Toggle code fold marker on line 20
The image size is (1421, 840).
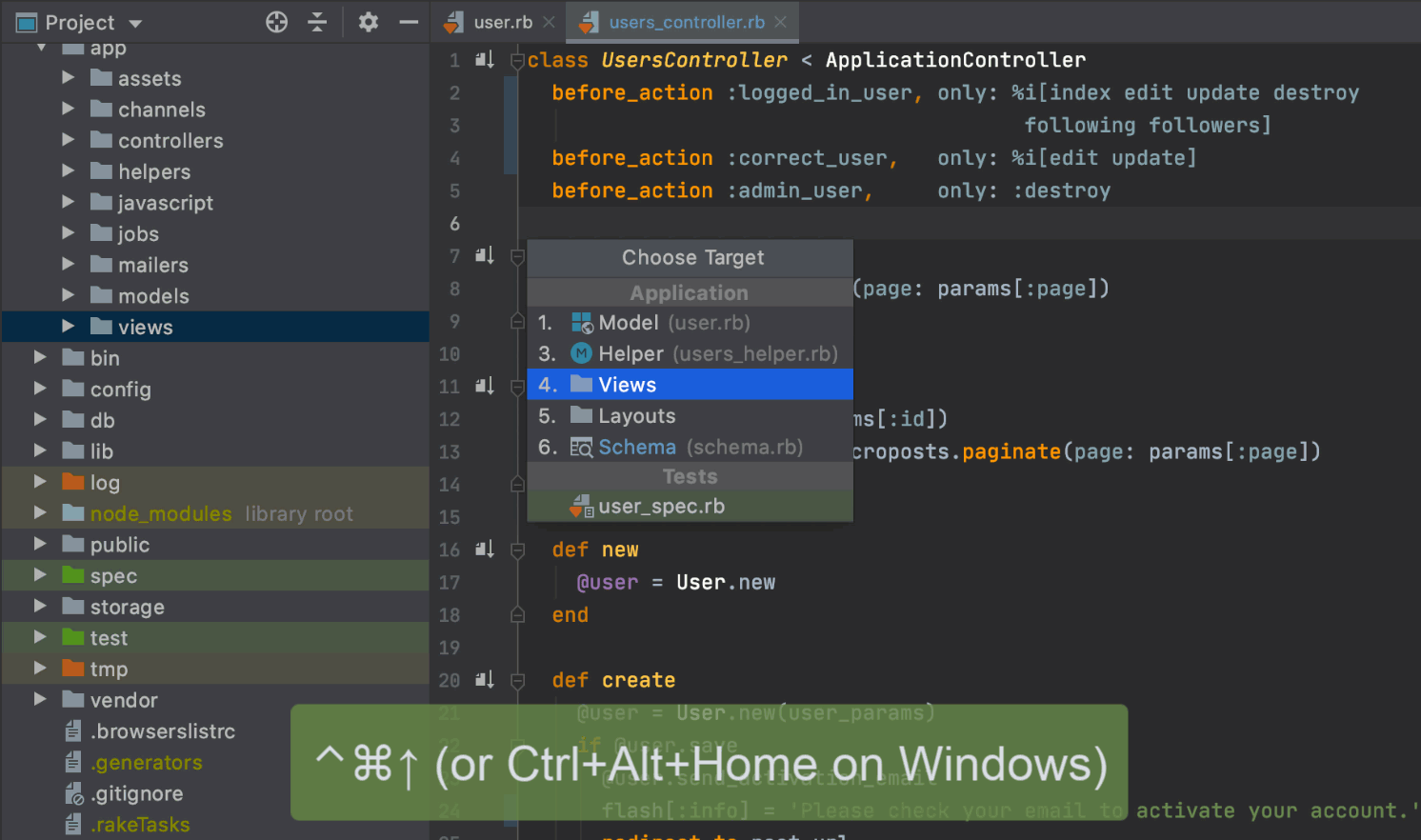(517, 680)
